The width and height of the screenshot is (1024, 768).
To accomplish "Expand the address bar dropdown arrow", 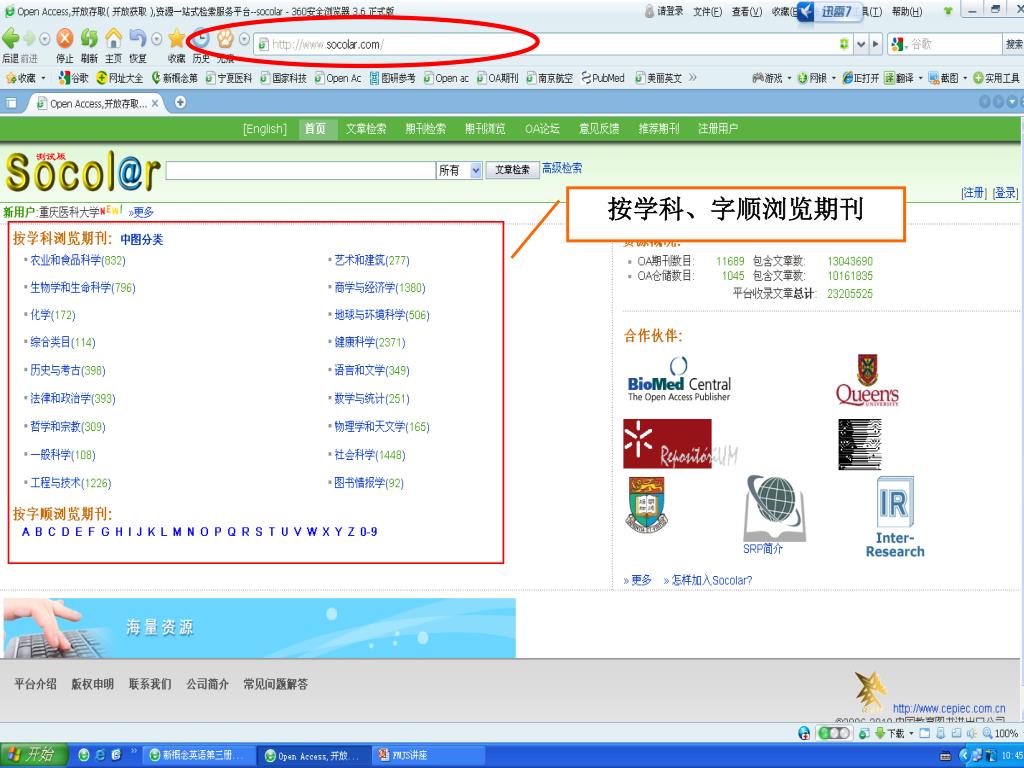I will (861, 44).
